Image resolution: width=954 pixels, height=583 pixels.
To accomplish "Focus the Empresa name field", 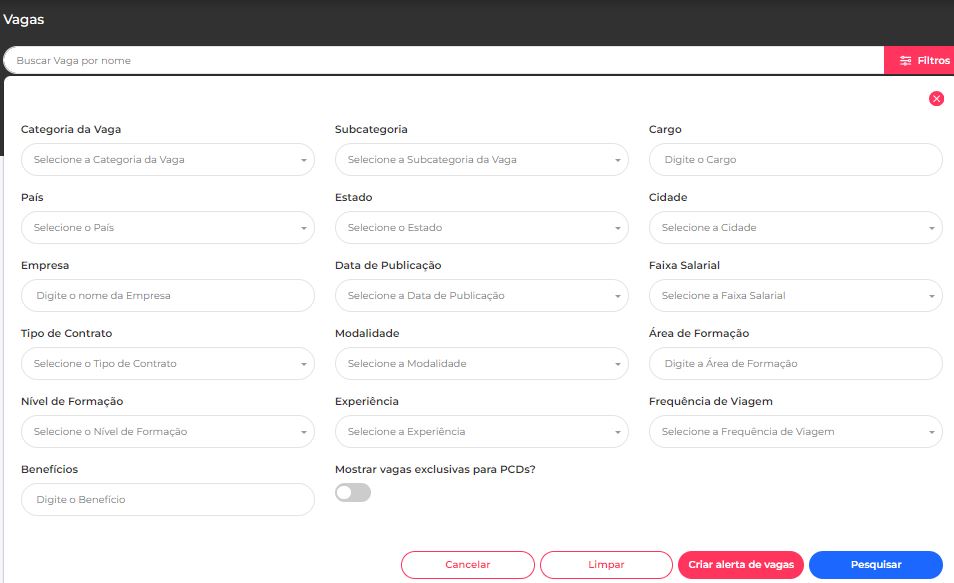I will [167, 296].
